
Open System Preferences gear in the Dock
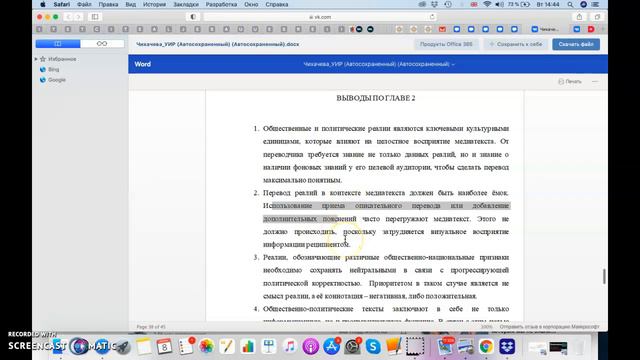352,347
